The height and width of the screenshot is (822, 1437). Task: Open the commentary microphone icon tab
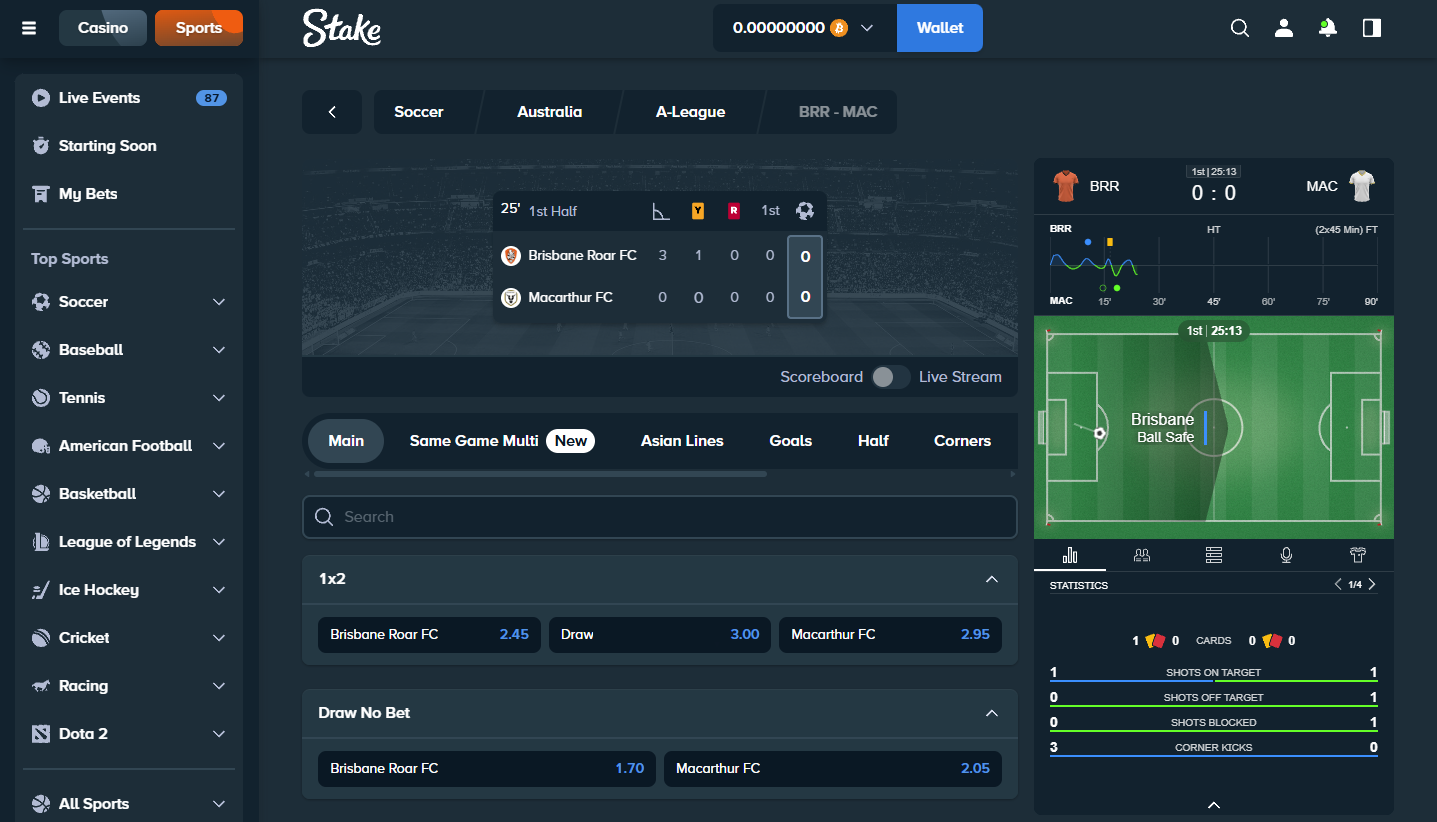pyautogui.click(x=1286, y=555)
